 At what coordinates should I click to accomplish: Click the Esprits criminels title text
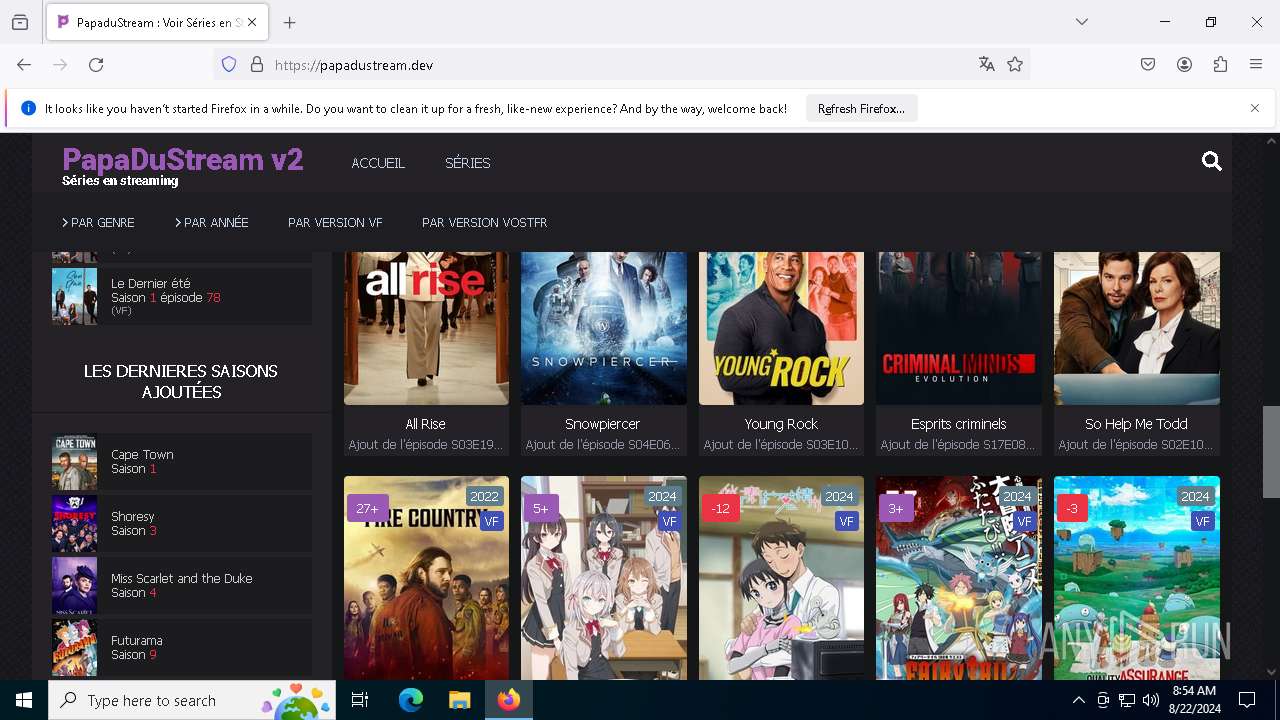click(959, 424)
